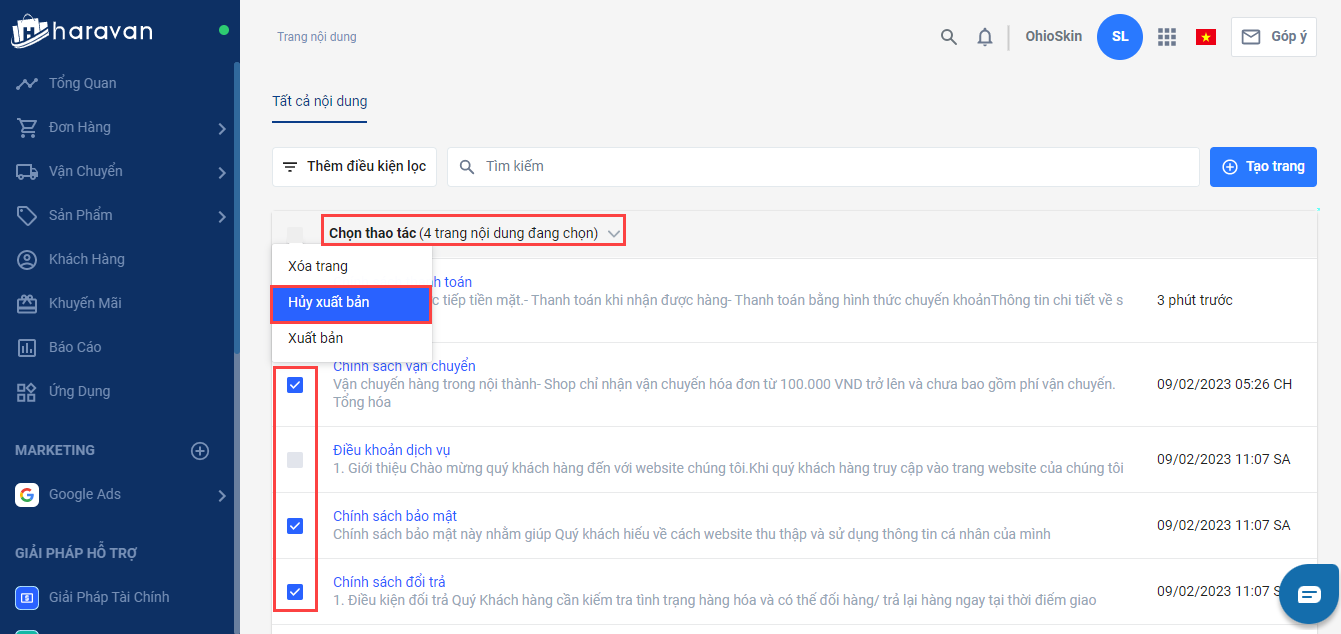Uncheck the Chính sách bảo mật checkbox
Screen dimensions: 1341x634
coord(295,525)
